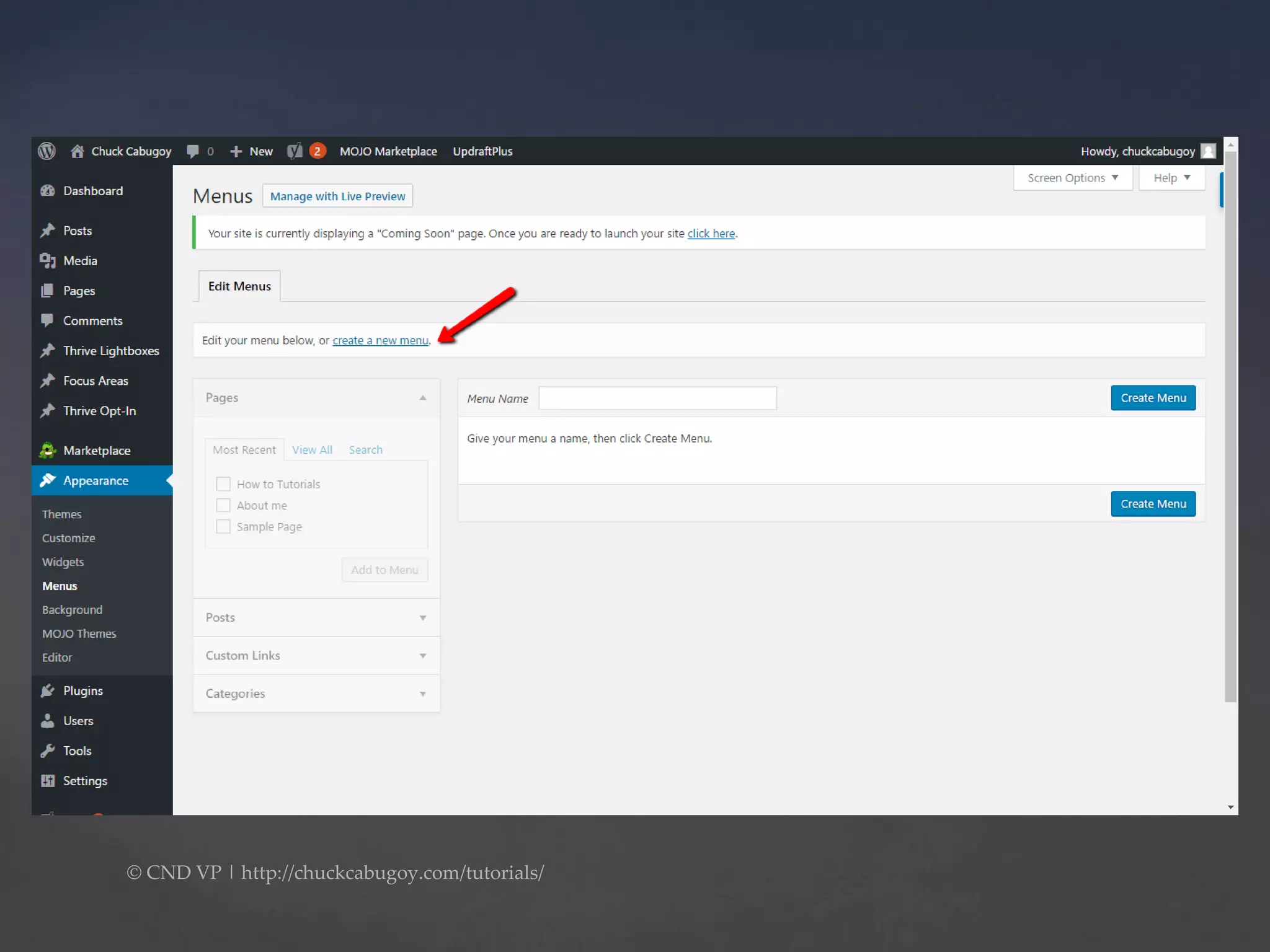Click the top Create Menu button
Image resolution: width=1270 pixels, height=952 pixels.
pos(1153,398)
